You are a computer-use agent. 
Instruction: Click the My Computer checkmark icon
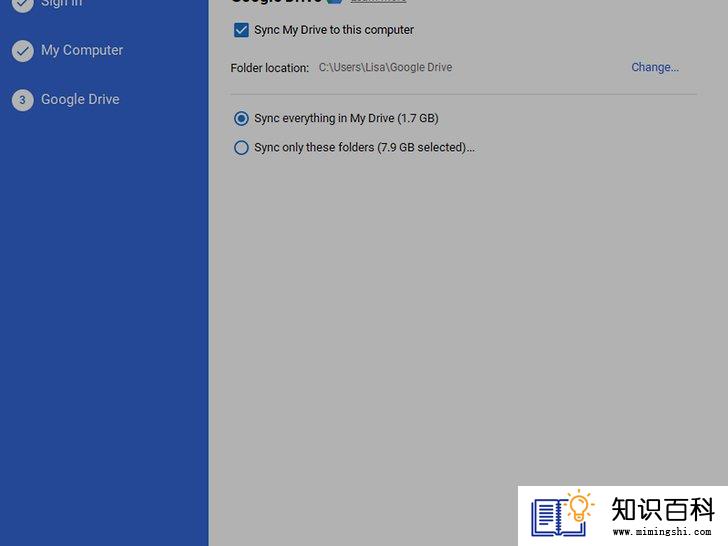(23, 51)
